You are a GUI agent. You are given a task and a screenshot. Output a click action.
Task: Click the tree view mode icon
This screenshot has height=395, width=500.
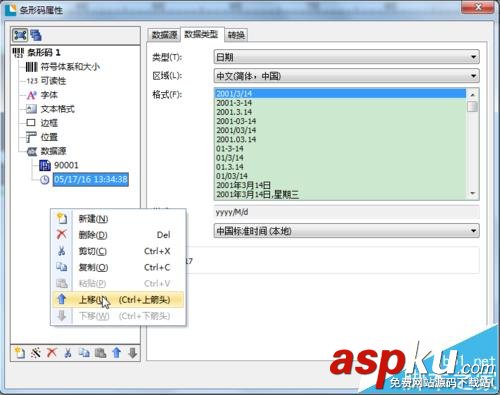tap(20, 35)
